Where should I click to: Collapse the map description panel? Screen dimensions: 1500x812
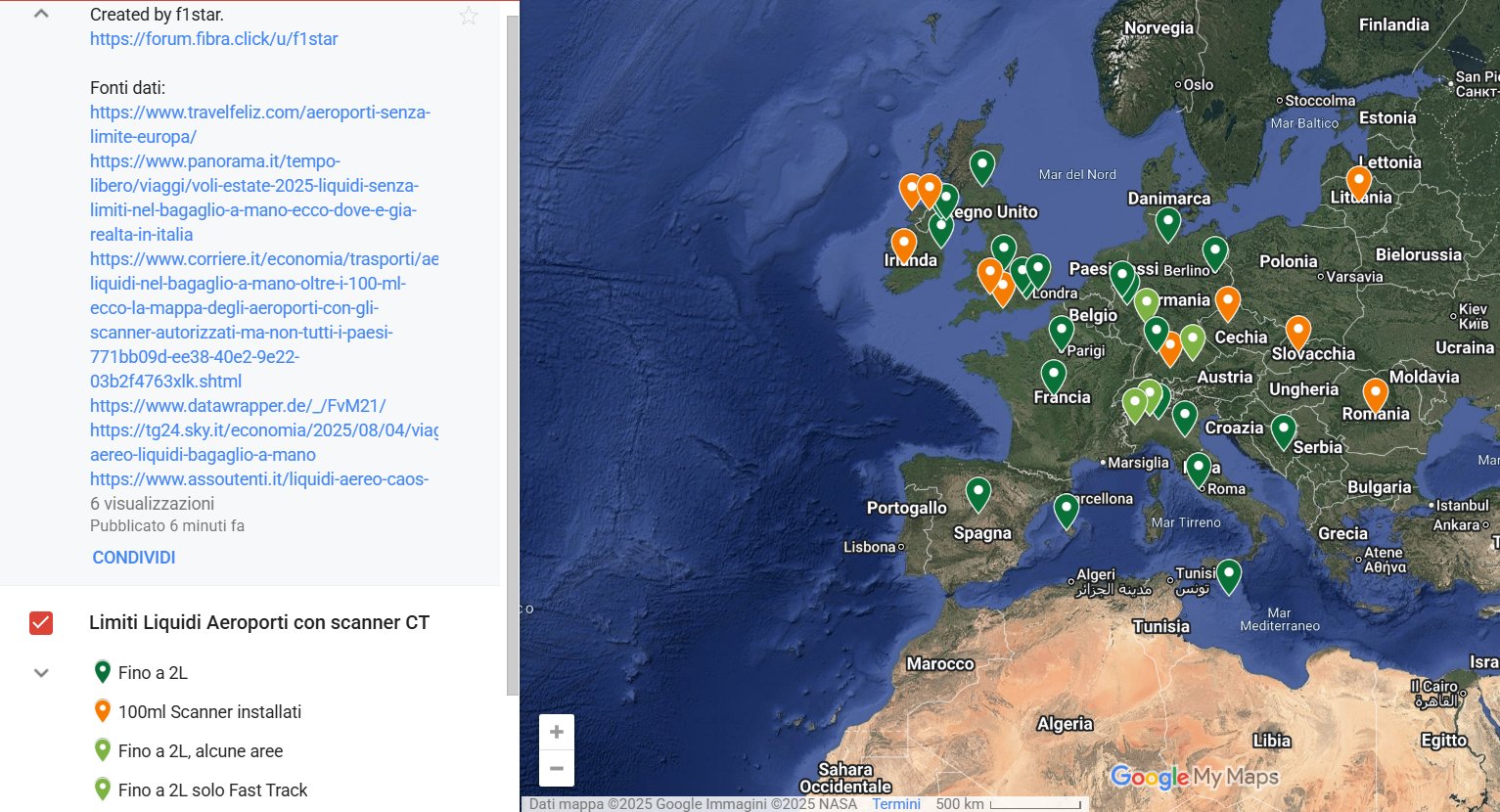(41, 15)
